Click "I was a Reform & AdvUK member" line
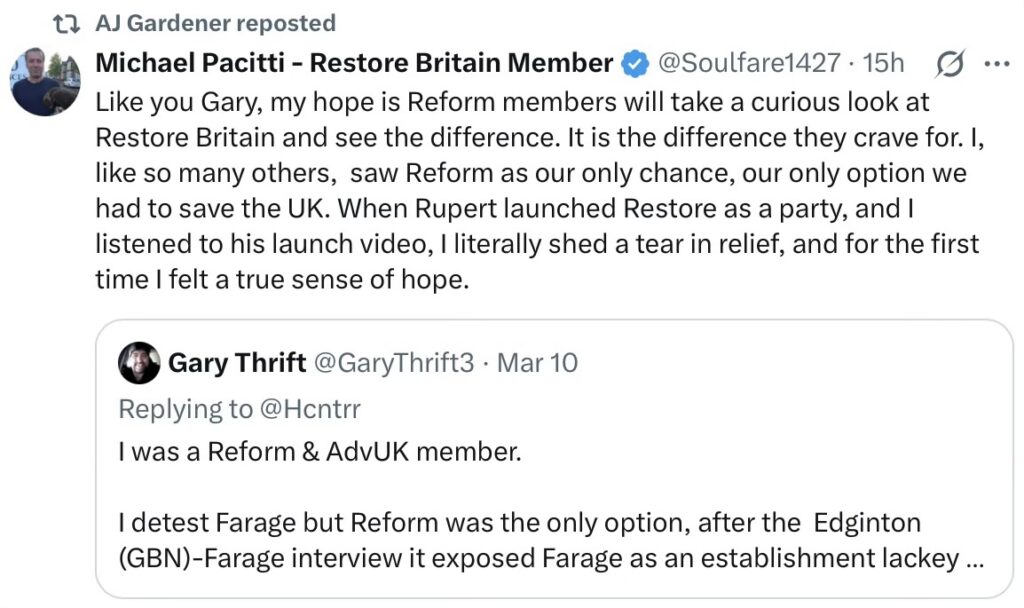 click(320, 452)
